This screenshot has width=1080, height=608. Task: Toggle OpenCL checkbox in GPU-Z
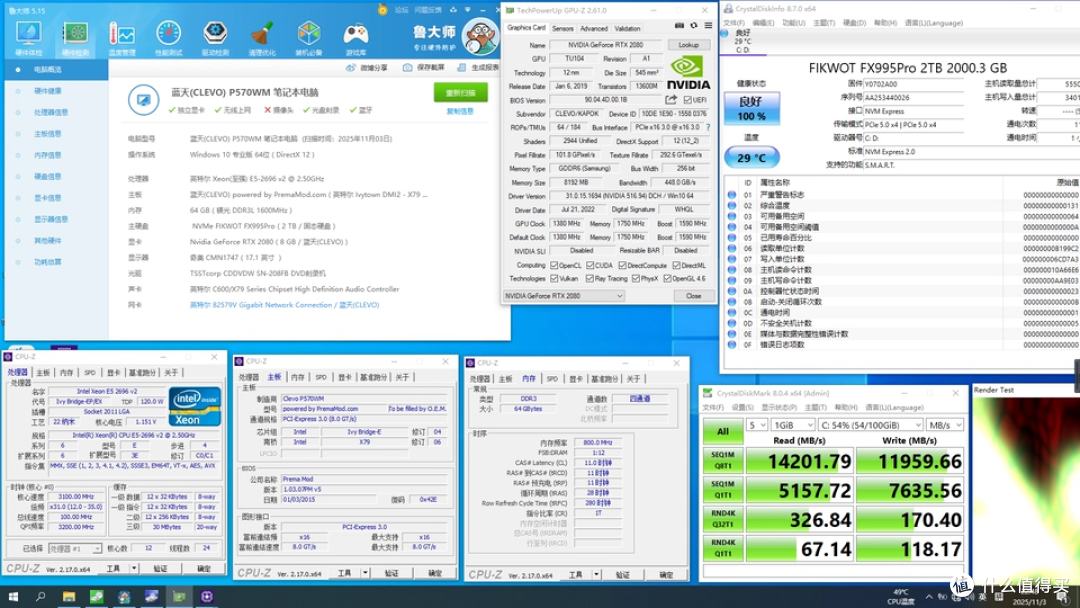[554, 265]
